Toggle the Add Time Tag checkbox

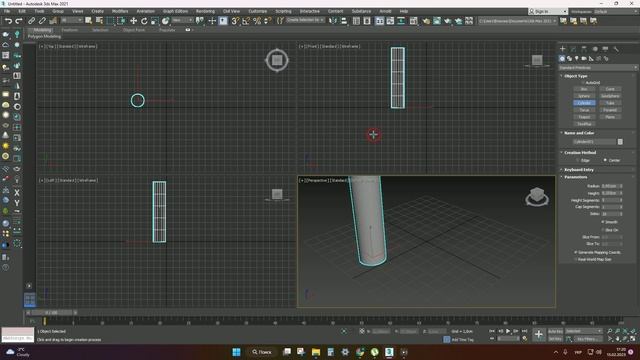[x=447, y=340]
